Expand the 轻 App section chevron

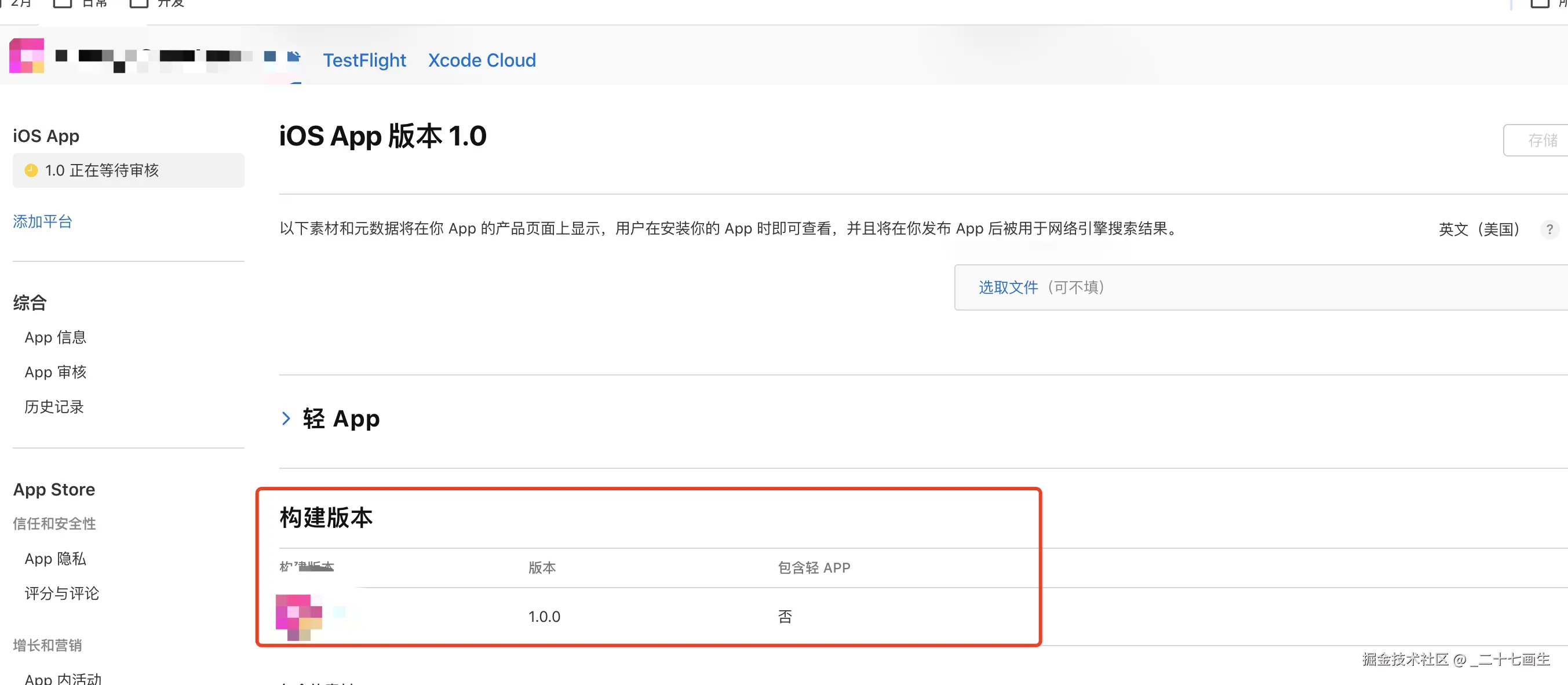(286, 418)
